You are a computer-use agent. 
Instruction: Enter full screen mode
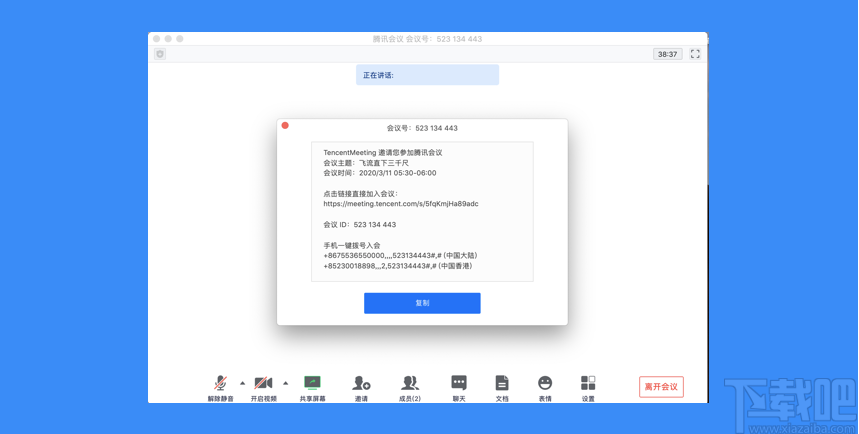point(695,54)
